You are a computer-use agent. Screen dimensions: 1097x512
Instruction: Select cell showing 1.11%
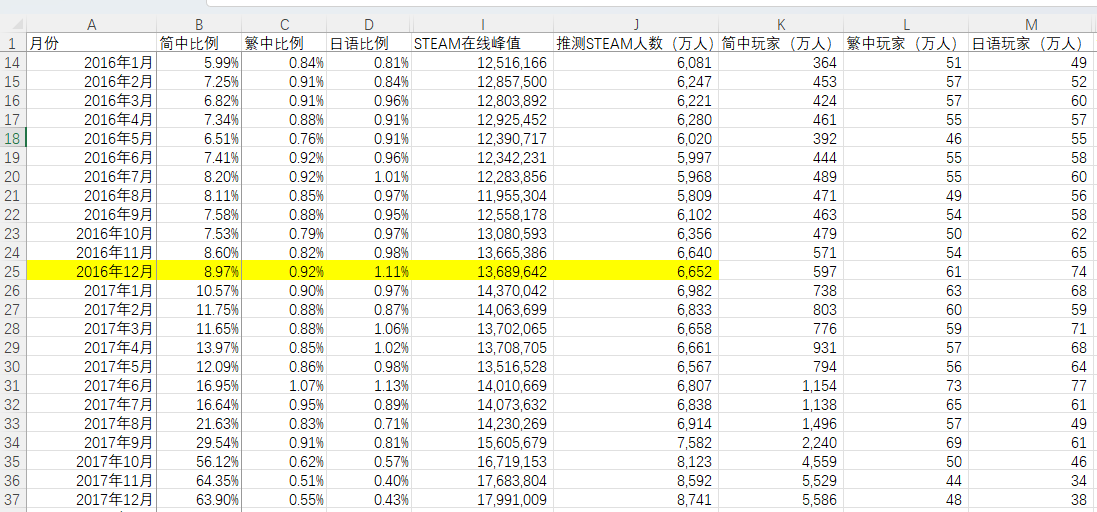(369, 271)
